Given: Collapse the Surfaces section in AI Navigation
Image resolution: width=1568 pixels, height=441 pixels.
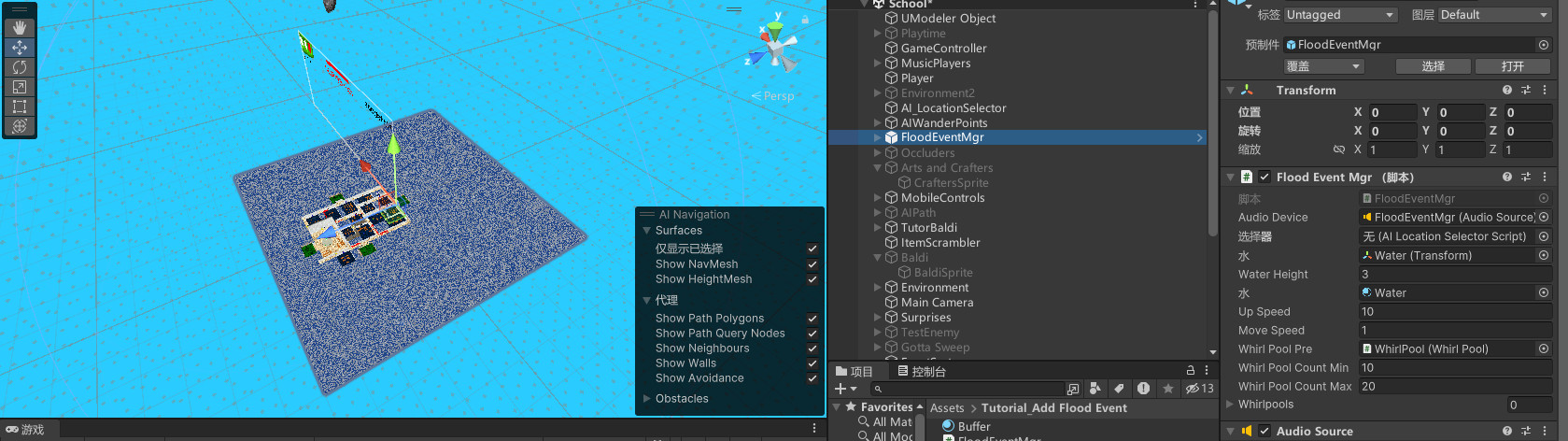Looking at the screenshot, I should pyautogui.click(x=646, y=231).
